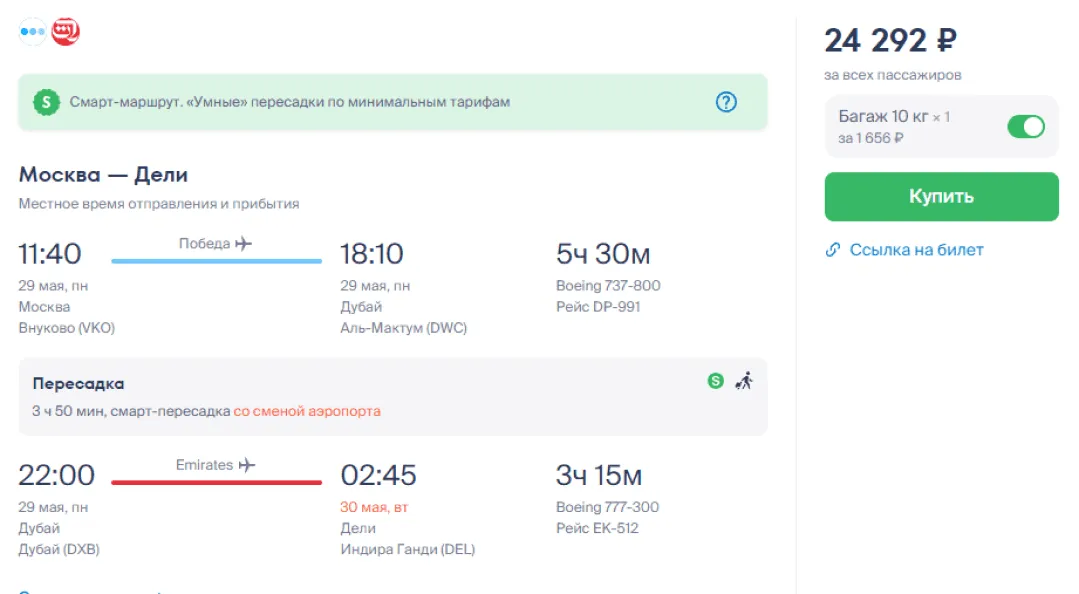The height and width of the screenshot is (594, 1079).
Task: Click the Pobeda airline logo with blue dots
Action: (33, 31)
